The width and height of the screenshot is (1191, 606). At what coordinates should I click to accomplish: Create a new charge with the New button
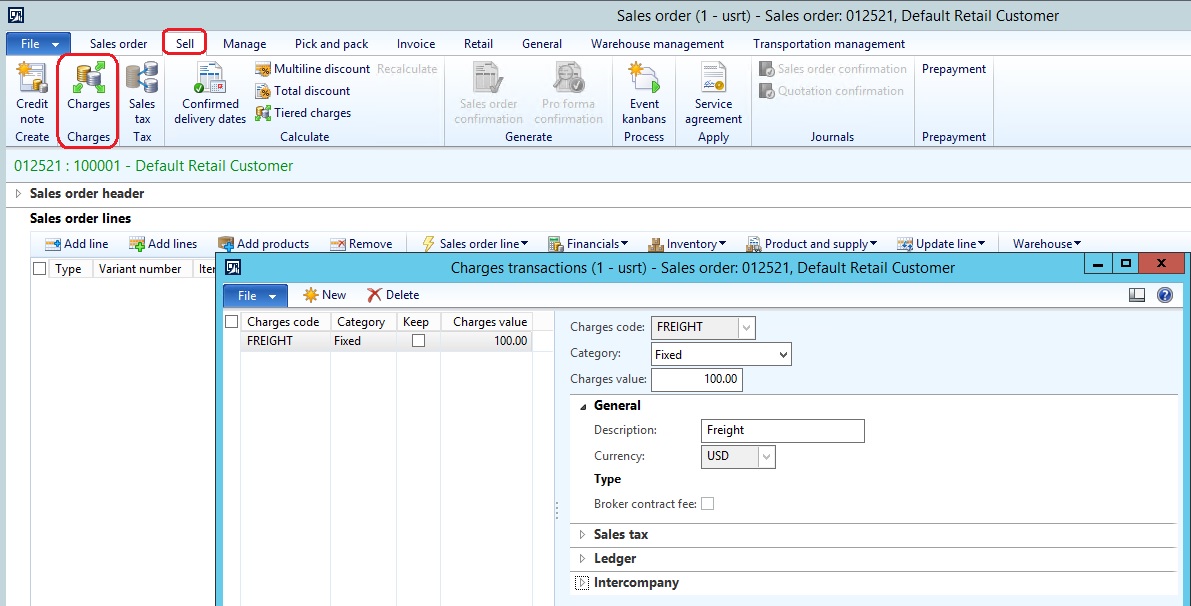click(x=324, y=295)
